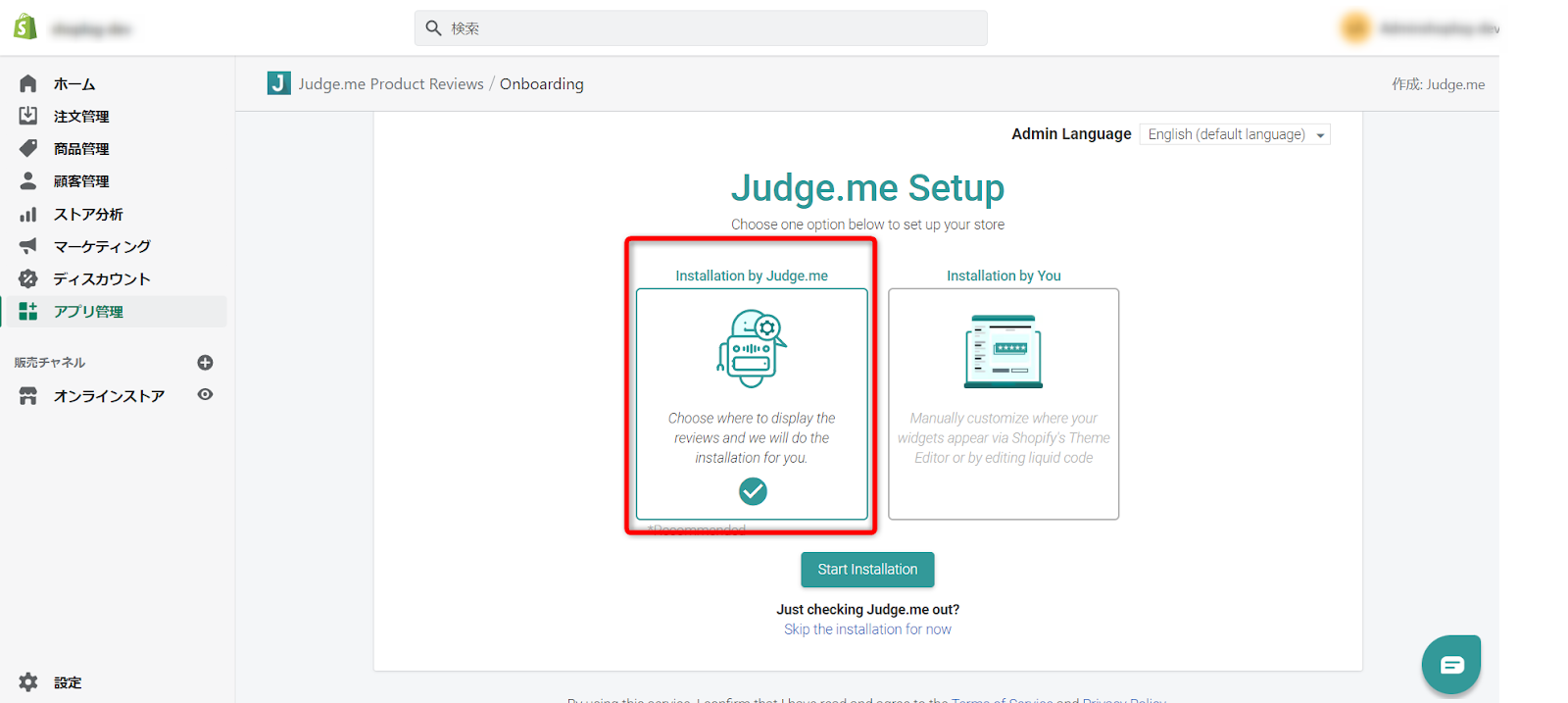Click the Shopify logo icon

25,27
